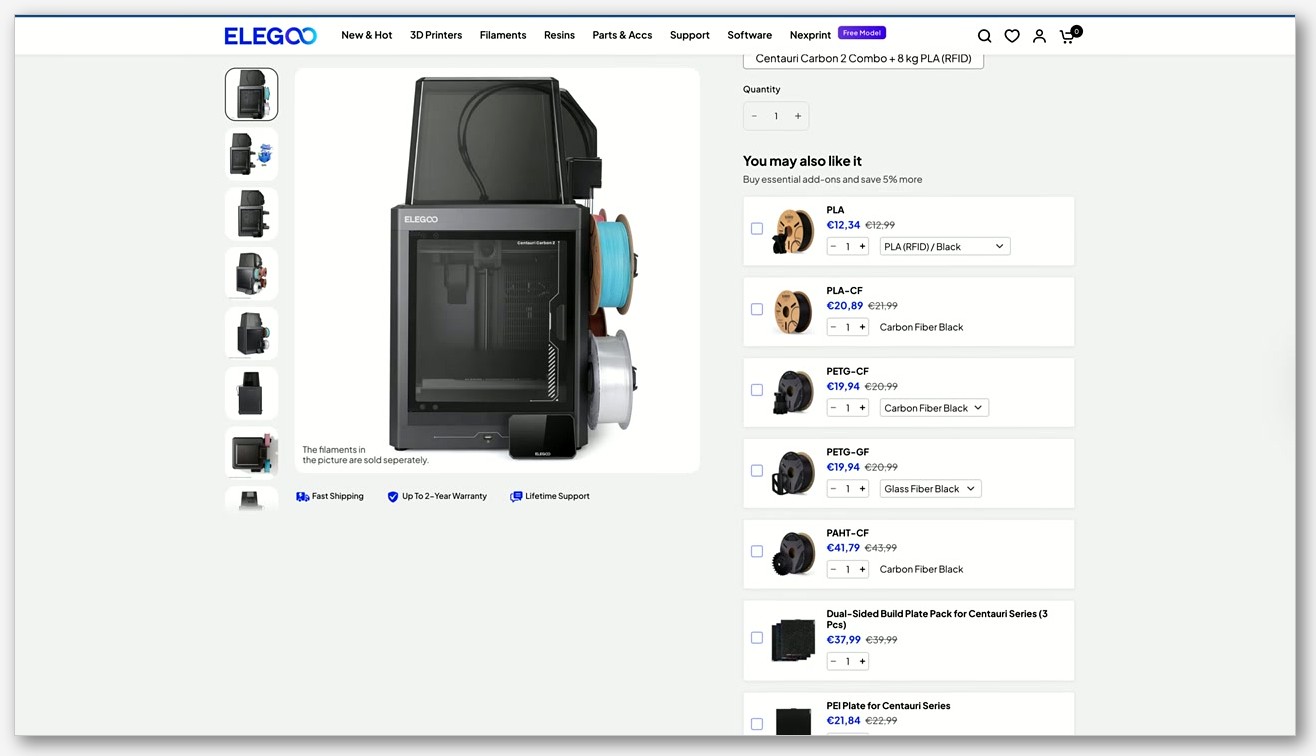The image size is (1316, 756).
Task: Increase PETG-GF quantity with plus
Action: pyautogui.click(x=862, y=489)
